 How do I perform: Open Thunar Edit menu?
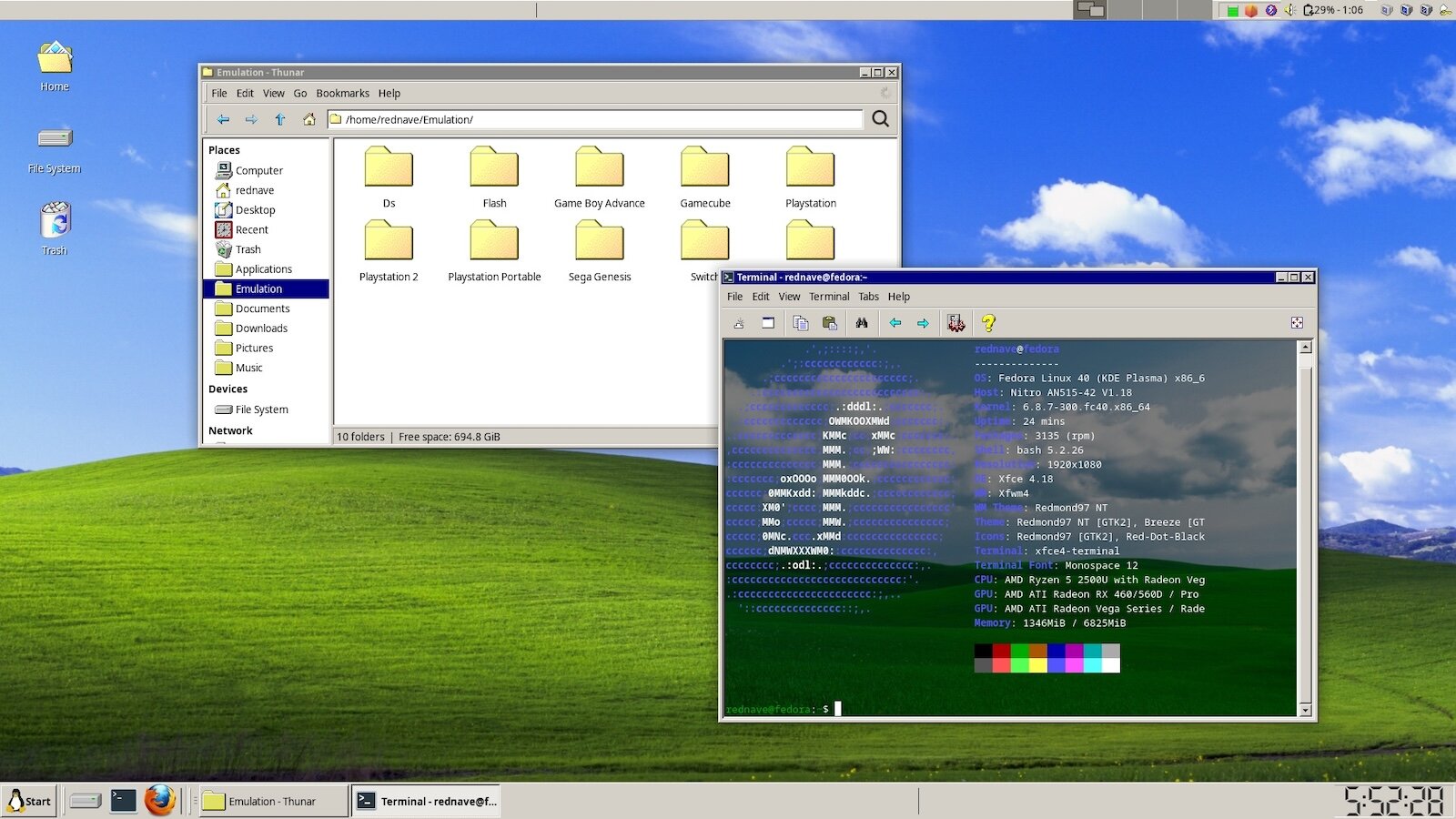tap(246, 93)
